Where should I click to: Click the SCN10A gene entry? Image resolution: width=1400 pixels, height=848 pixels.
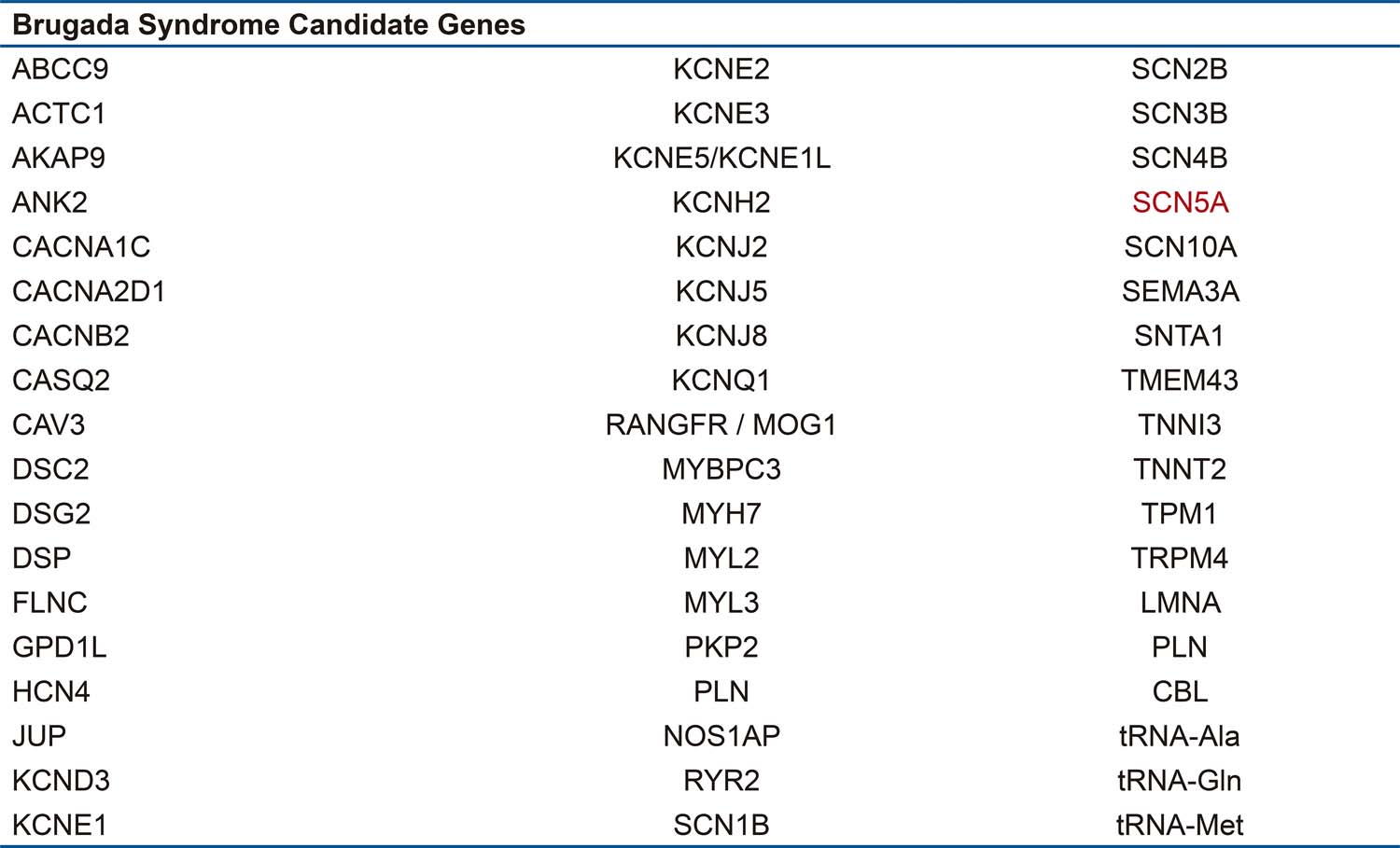1180,247
